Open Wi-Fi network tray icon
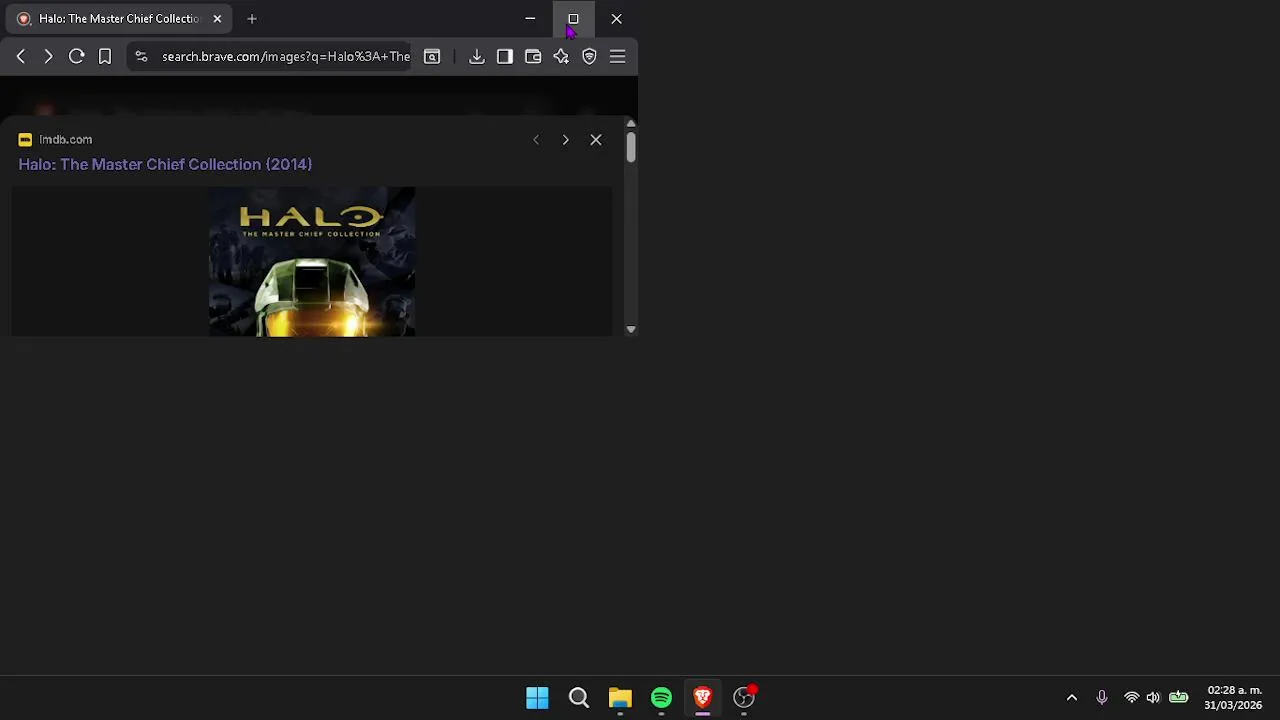 tap(1132, 698)
